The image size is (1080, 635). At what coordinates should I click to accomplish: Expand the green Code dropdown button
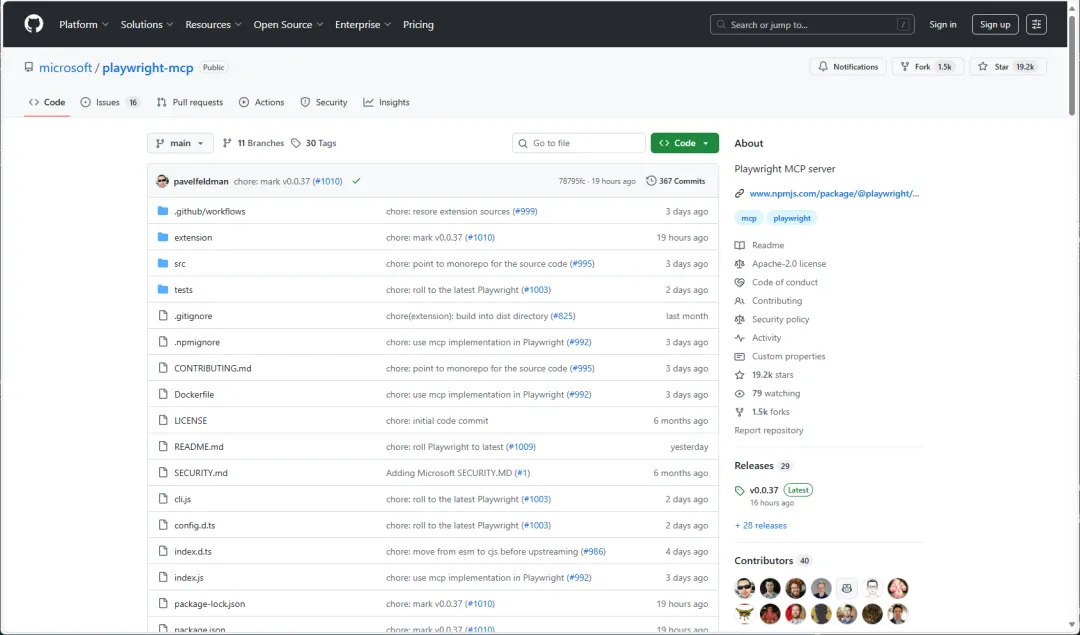click(x=684, y=143)
